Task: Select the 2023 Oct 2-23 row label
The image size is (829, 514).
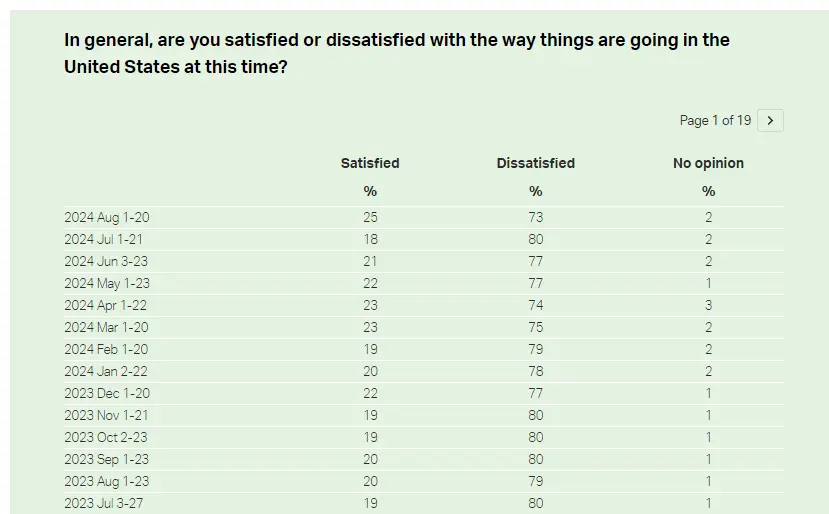Action: (x=106, y=437)
